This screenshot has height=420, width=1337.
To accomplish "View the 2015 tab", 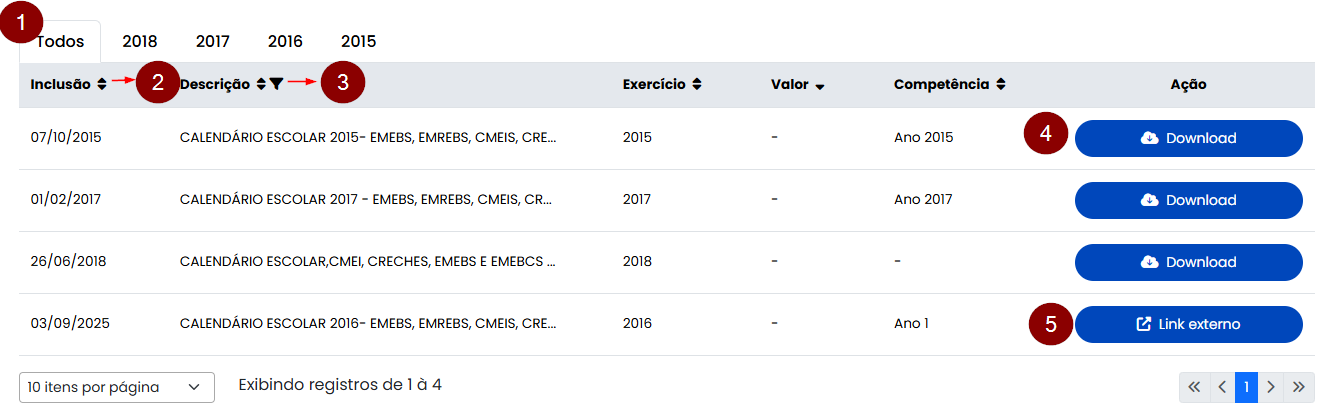I will click(358, 42).
